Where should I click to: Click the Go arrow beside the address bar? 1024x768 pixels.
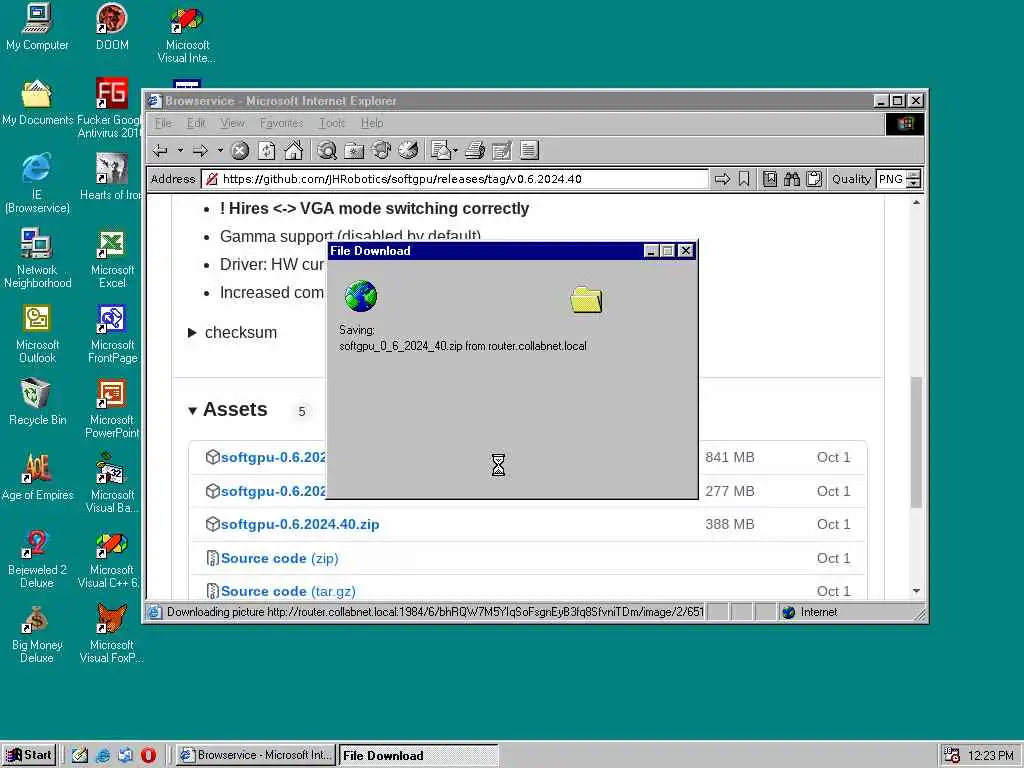(722, 179)
